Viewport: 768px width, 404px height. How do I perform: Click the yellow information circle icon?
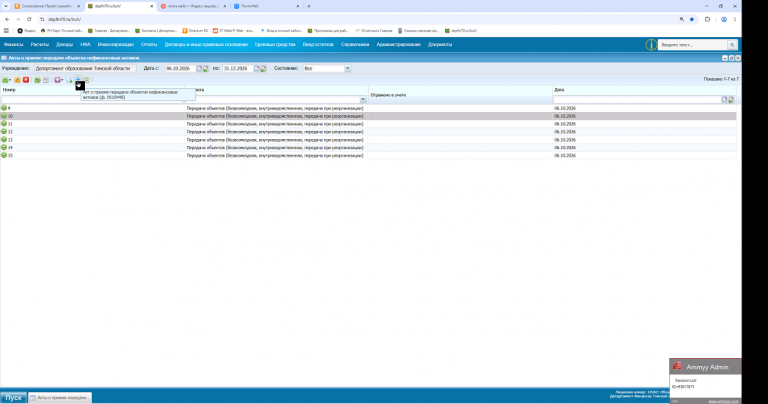click(x=651, y=45)
